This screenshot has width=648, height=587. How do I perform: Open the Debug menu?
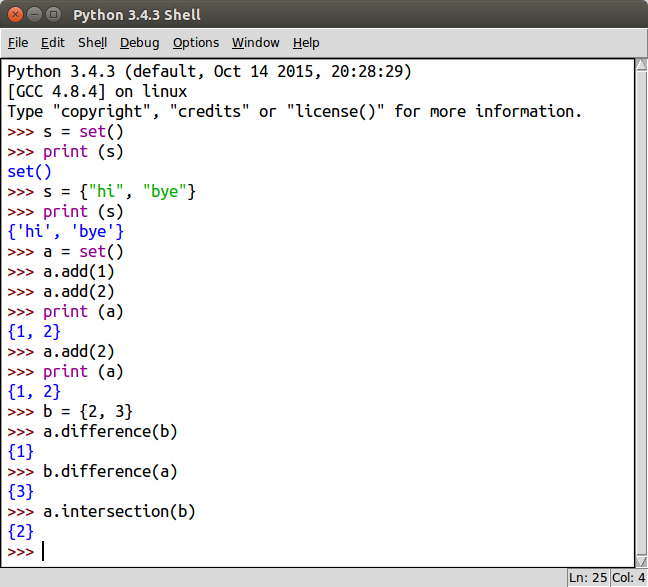(x=139, y=42)
